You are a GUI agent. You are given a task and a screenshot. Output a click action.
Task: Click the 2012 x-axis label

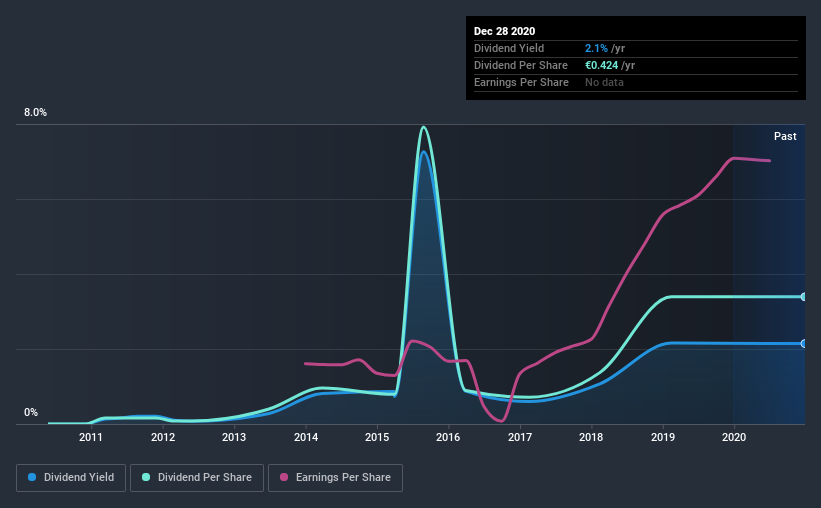click(x=163, y=437)
